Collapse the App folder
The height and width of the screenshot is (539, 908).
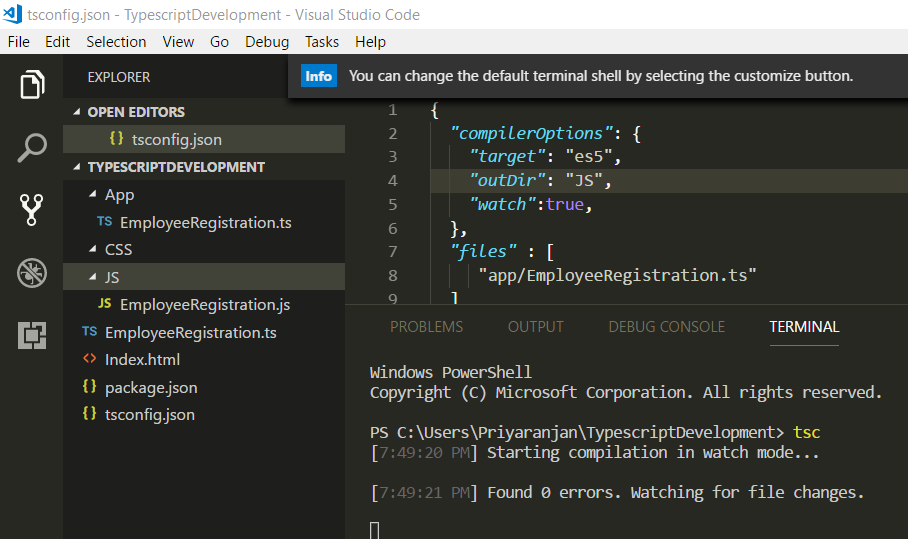click(x=119, y=195)
